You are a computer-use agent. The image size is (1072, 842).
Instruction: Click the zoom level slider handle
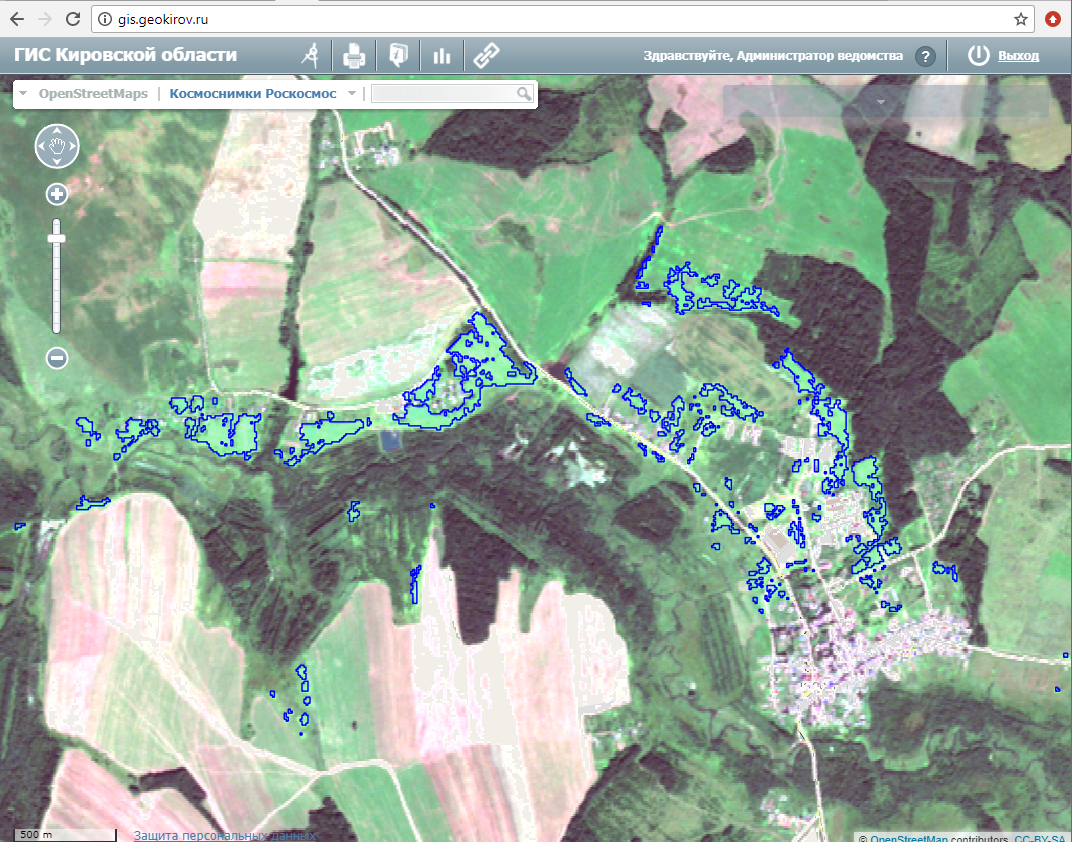pos(57,239)
